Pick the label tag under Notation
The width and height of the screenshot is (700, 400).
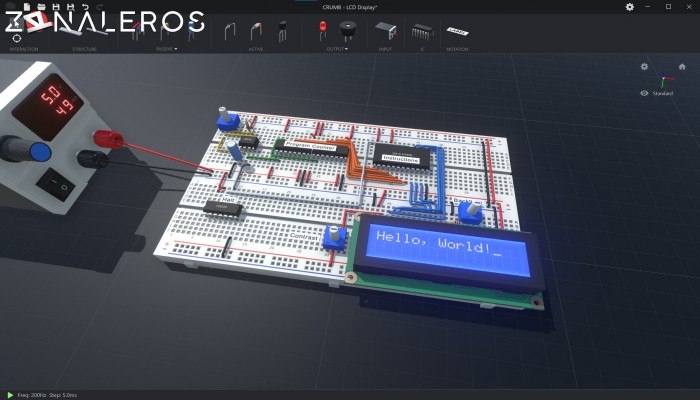coord(457,31)
